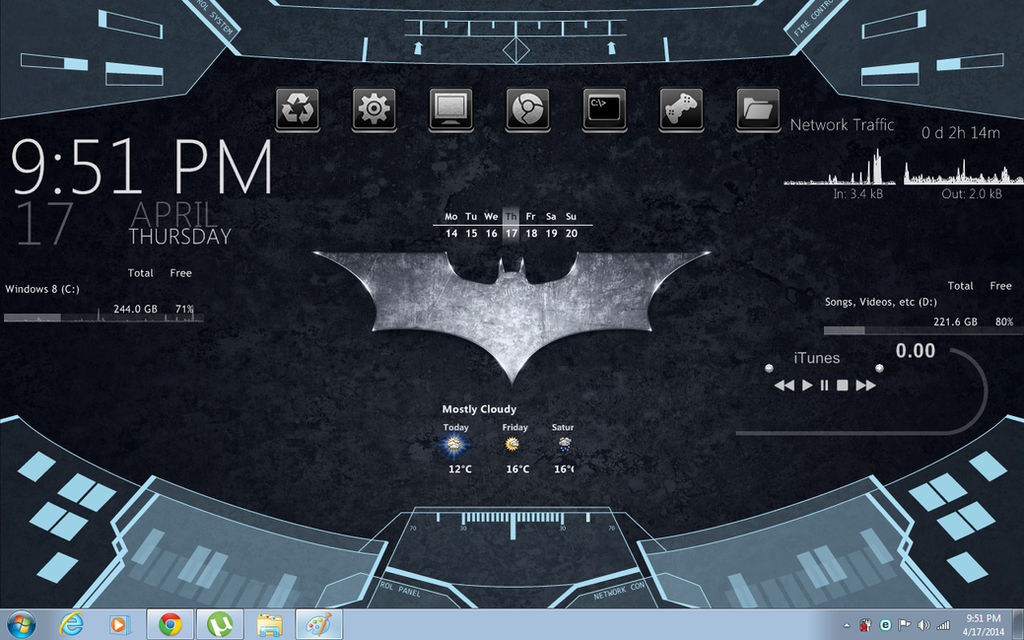Show hidden system tray icons

click(x=847, y=626)
